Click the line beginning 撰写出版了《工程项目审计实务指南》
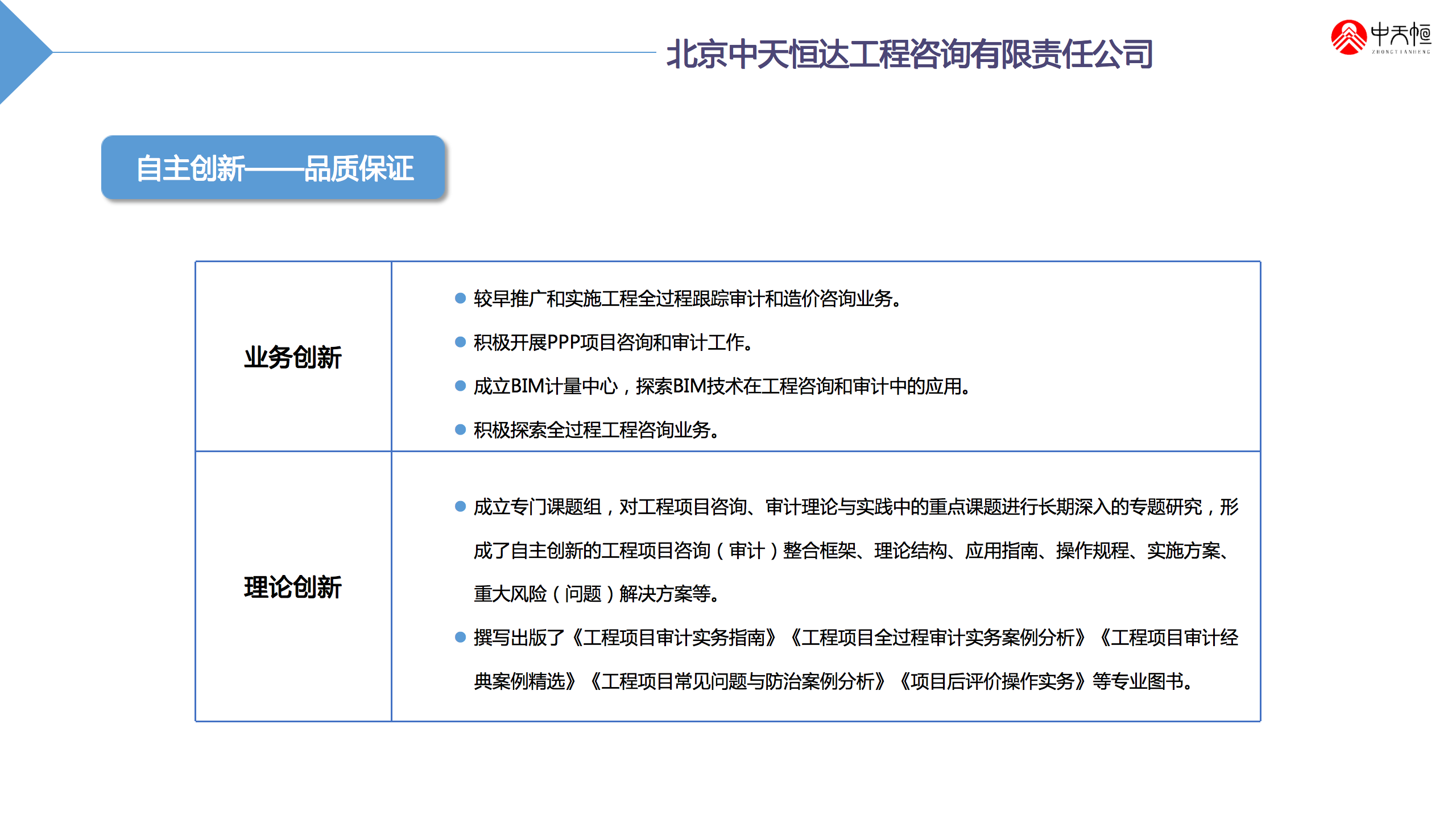The width and height of the screenshot is (1456, 819). (x=856, y=637)
